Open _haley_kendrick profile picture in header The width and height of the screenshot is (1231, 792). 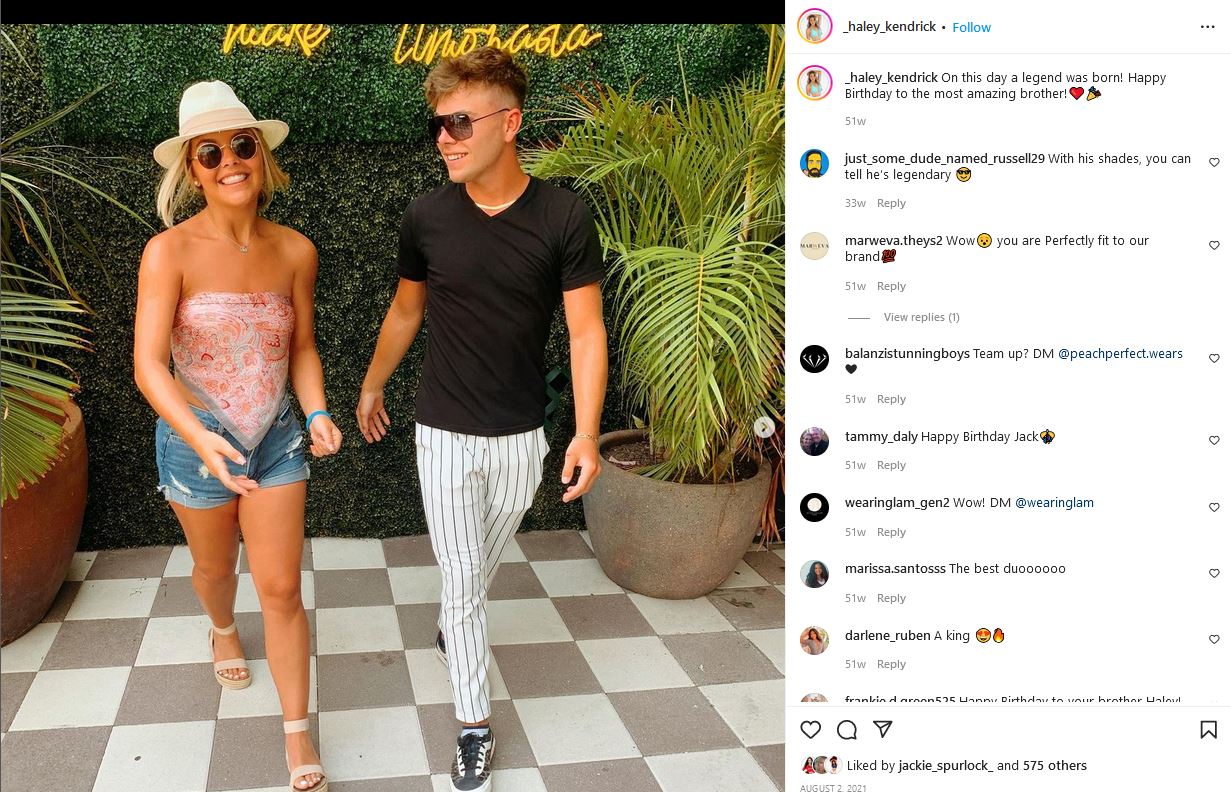pos(815,27)
